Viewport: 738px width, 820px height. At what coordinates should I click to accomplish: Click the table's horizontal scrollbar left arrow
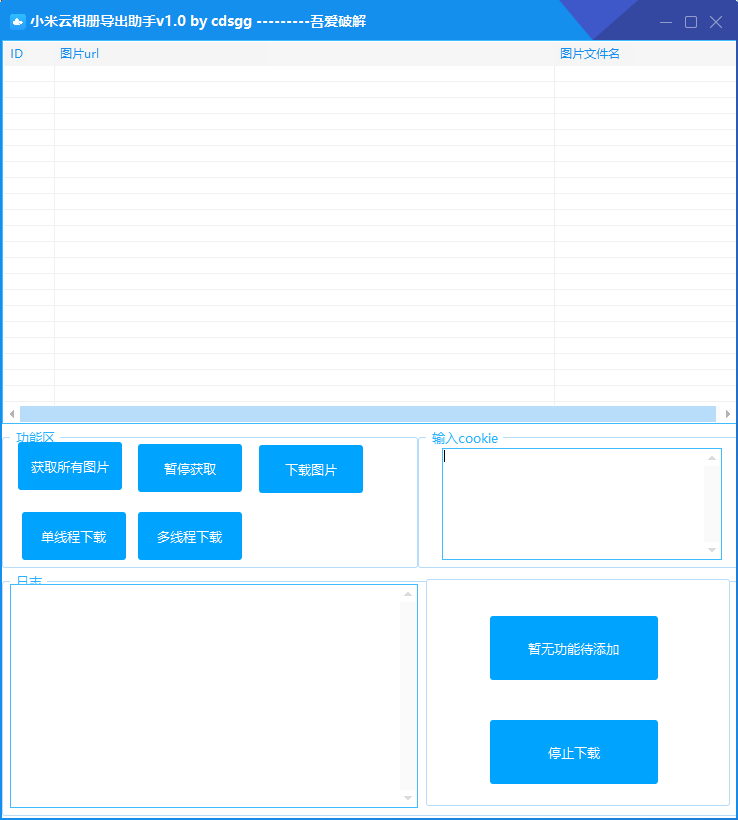tap(12, 414)
